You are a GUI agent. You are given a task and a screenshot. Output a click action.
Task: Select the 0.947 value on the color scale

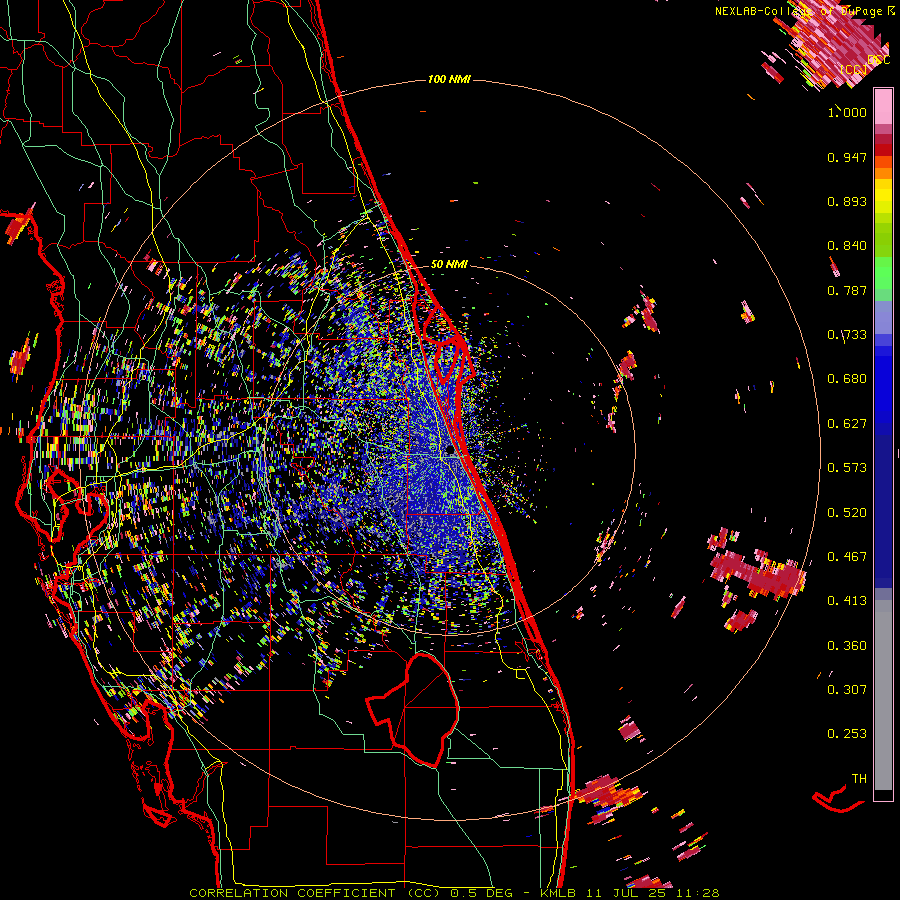[847, 157]
